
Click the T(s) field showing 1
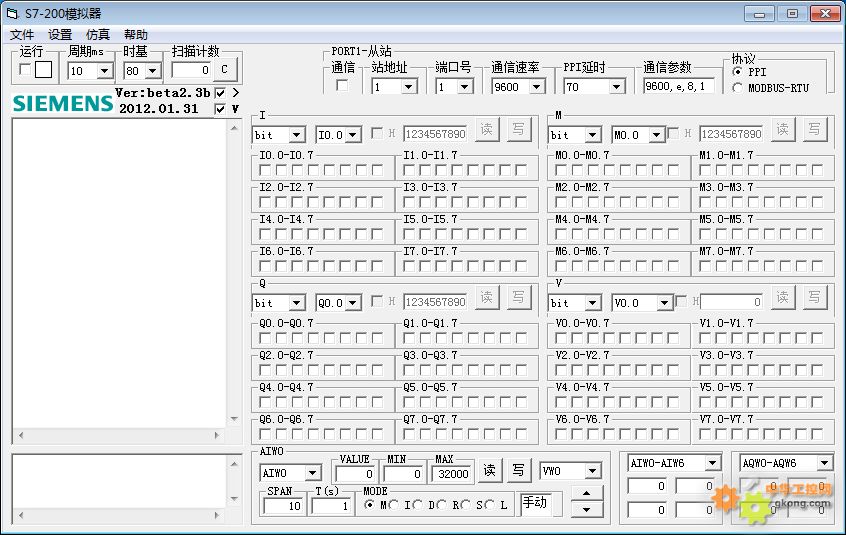[x=331, y=506]
